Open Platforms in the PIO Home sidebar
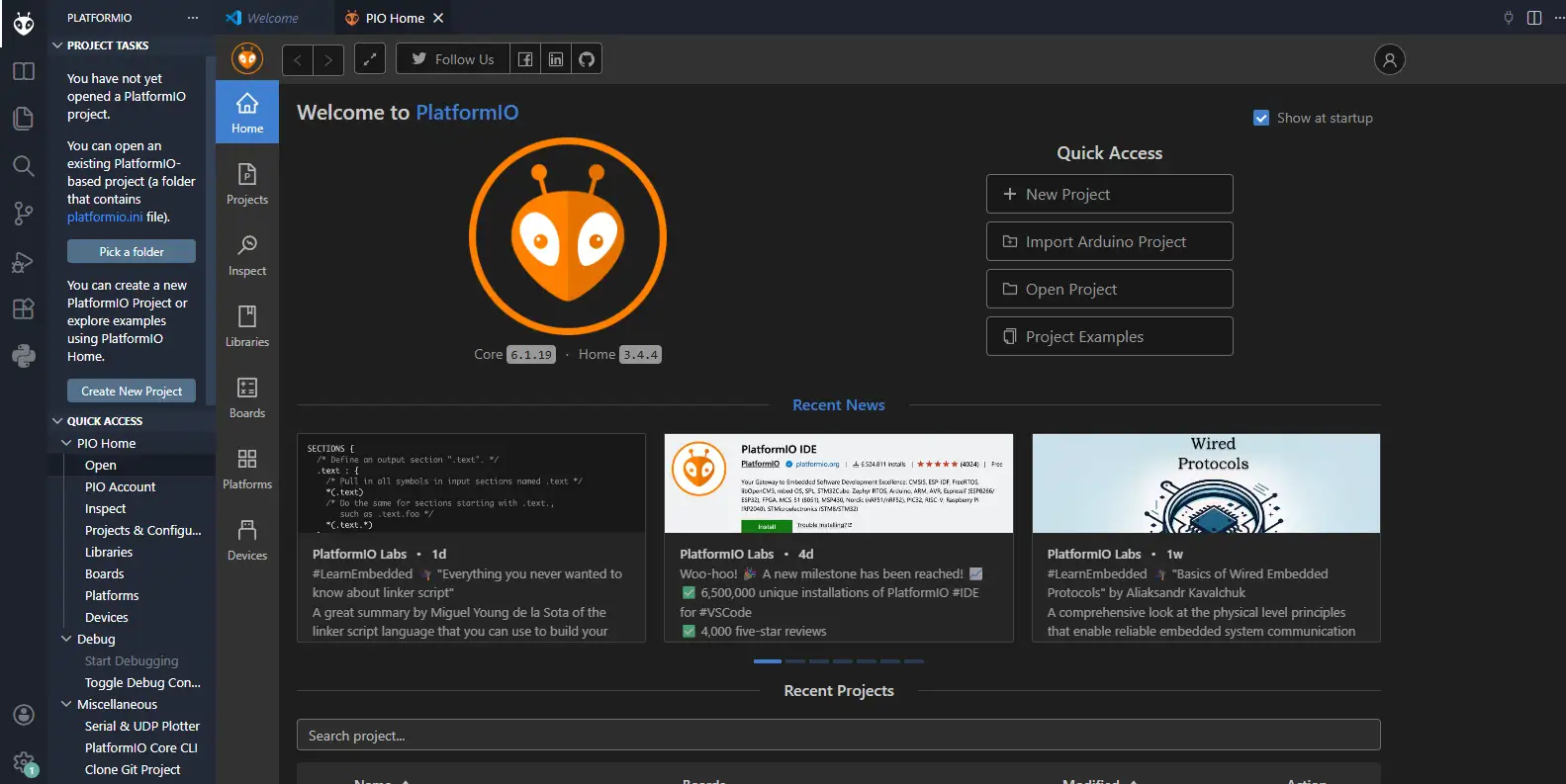The height and width of the screenshot is (784, 1566). pos(247,469)
